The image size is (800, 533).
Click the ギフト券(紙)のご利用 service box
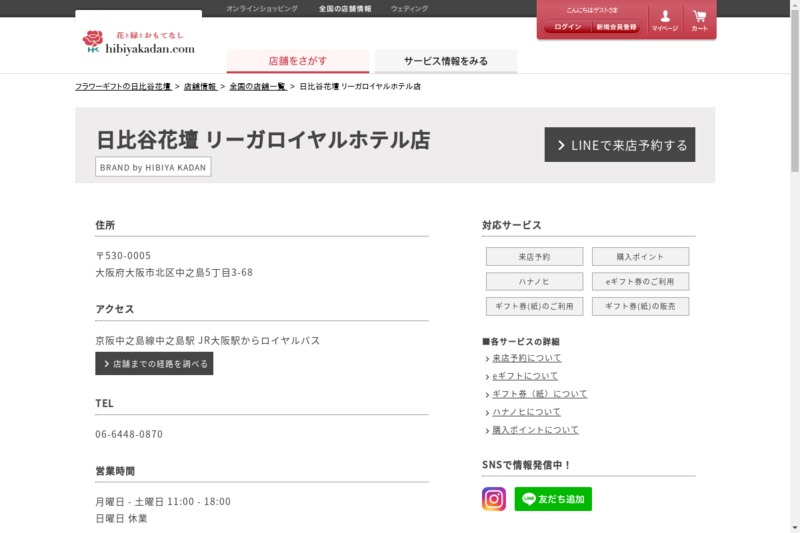(x=534, y=307)
